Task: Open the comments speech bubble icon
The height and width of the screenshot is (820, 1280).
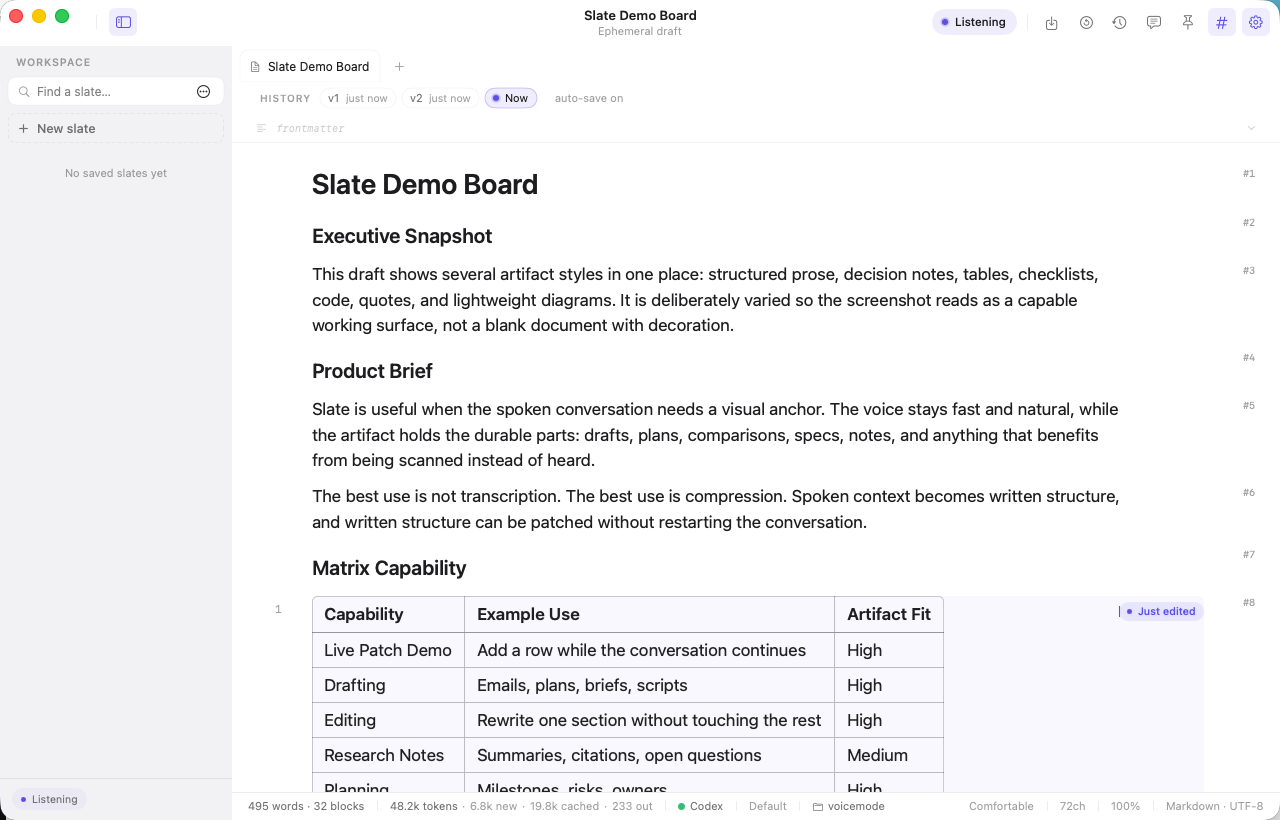Action: click(x=1154, y=22)
